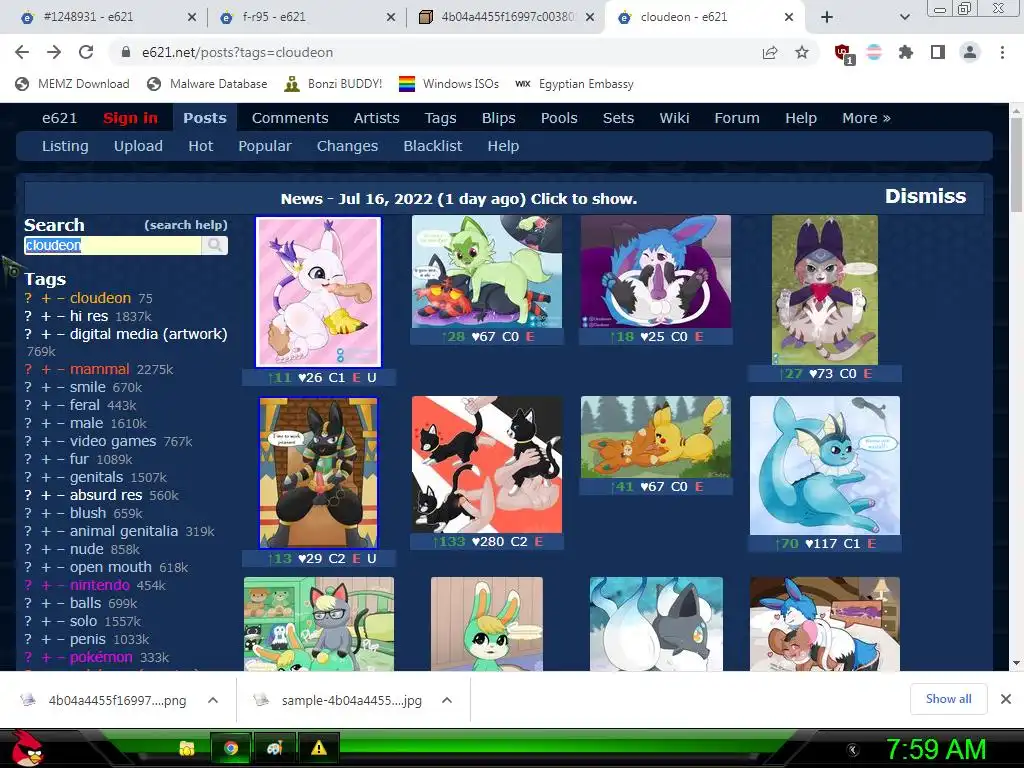Open the Tags navigation item
Image resolution: width=1024 pixels, height=768 pixels.
pyautogui.click(x=440, y=118)
